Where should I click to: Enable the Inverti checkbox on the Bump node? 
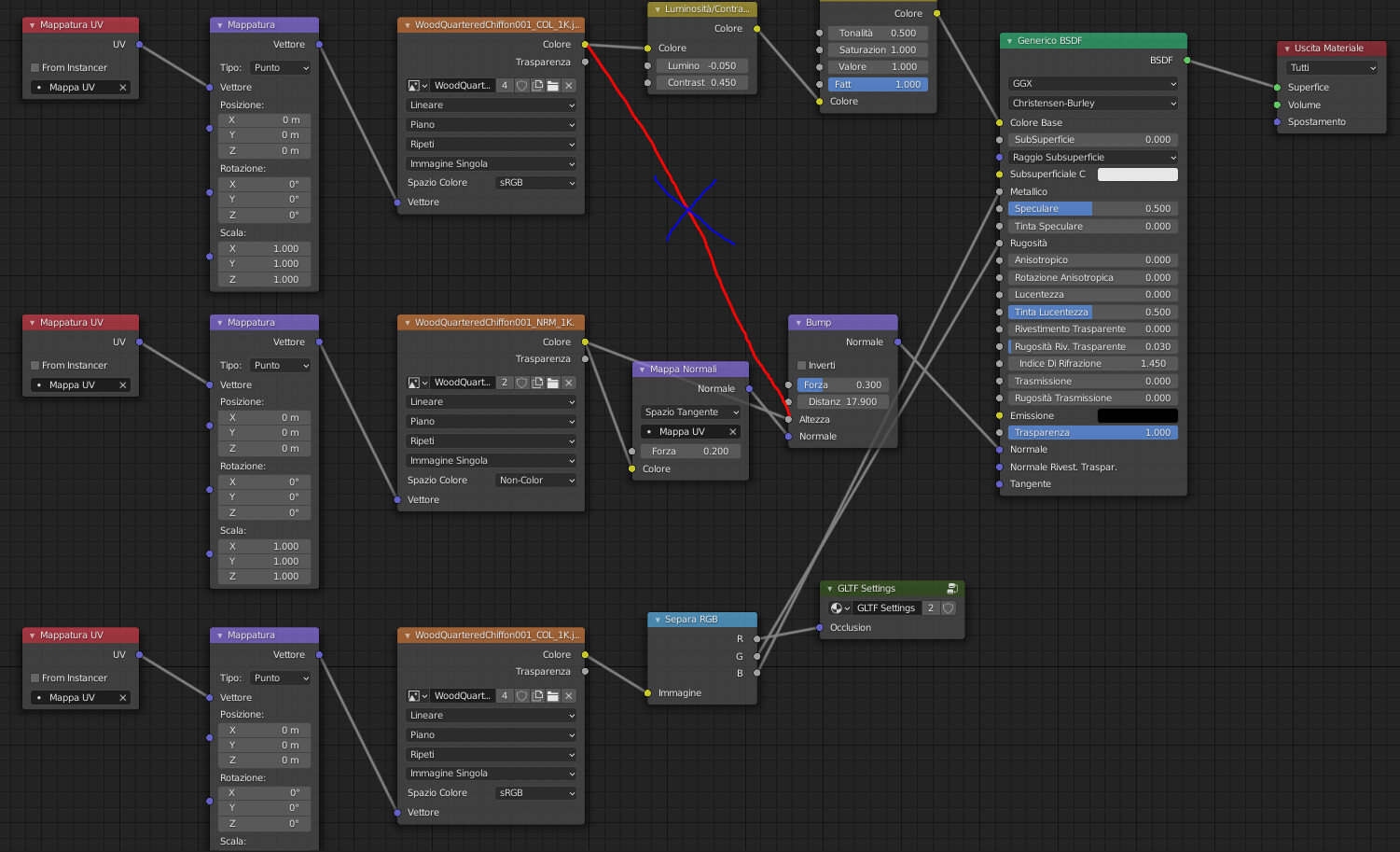(800, 365)
